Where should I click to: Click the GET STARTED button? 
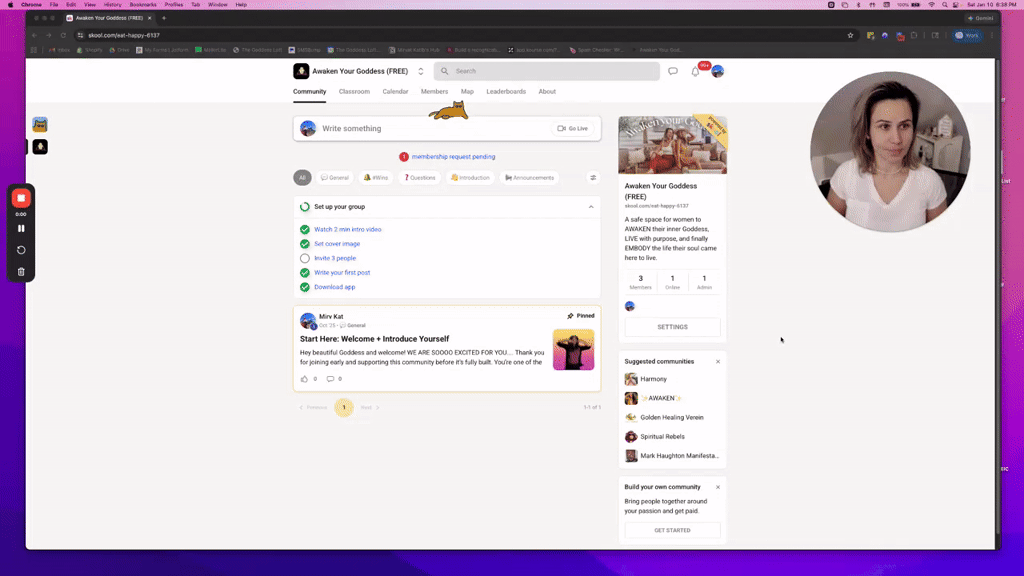[x=672, y=530]
